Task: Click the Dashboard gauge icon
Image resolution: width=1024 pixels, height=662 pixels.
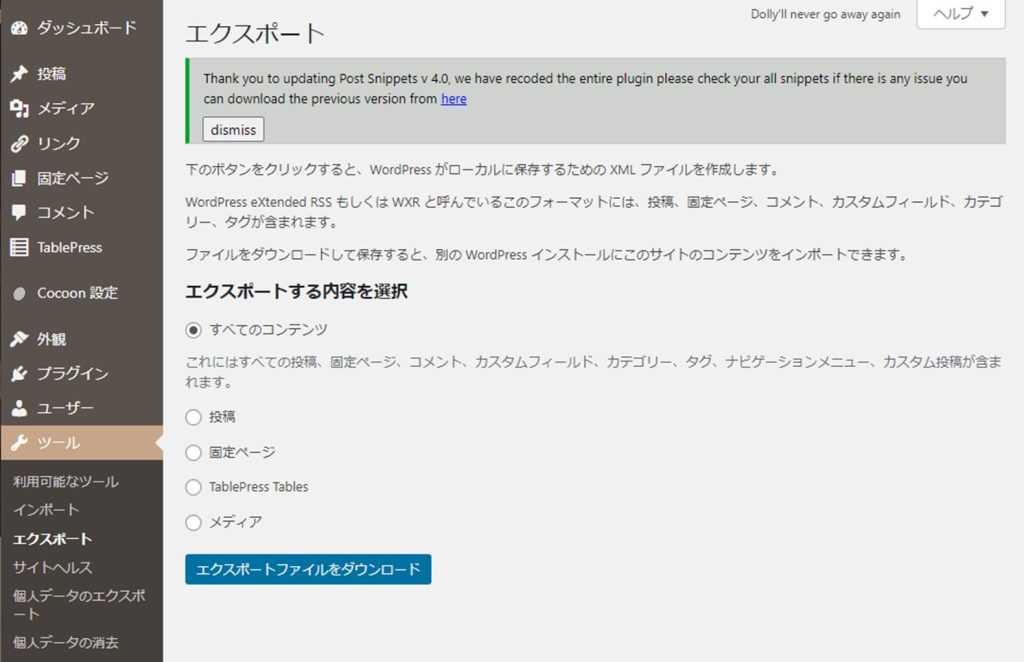Action: (x=19, y=28)
